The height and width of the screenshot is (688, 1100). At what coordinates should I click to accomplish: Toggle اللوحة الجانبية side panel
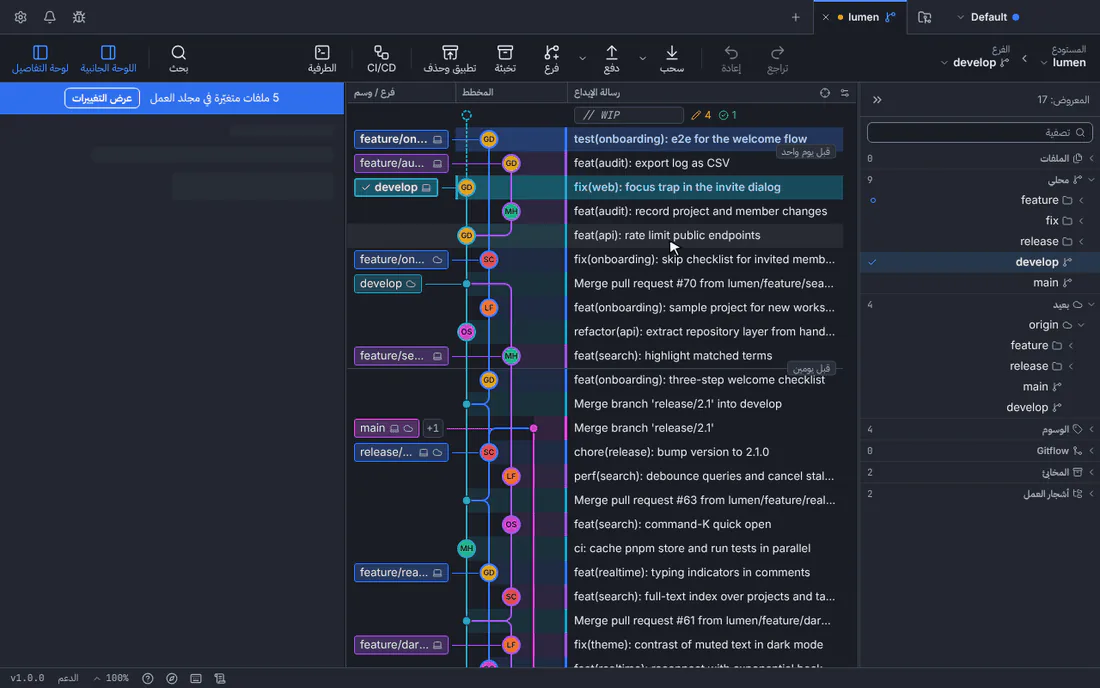pos(108,59)
